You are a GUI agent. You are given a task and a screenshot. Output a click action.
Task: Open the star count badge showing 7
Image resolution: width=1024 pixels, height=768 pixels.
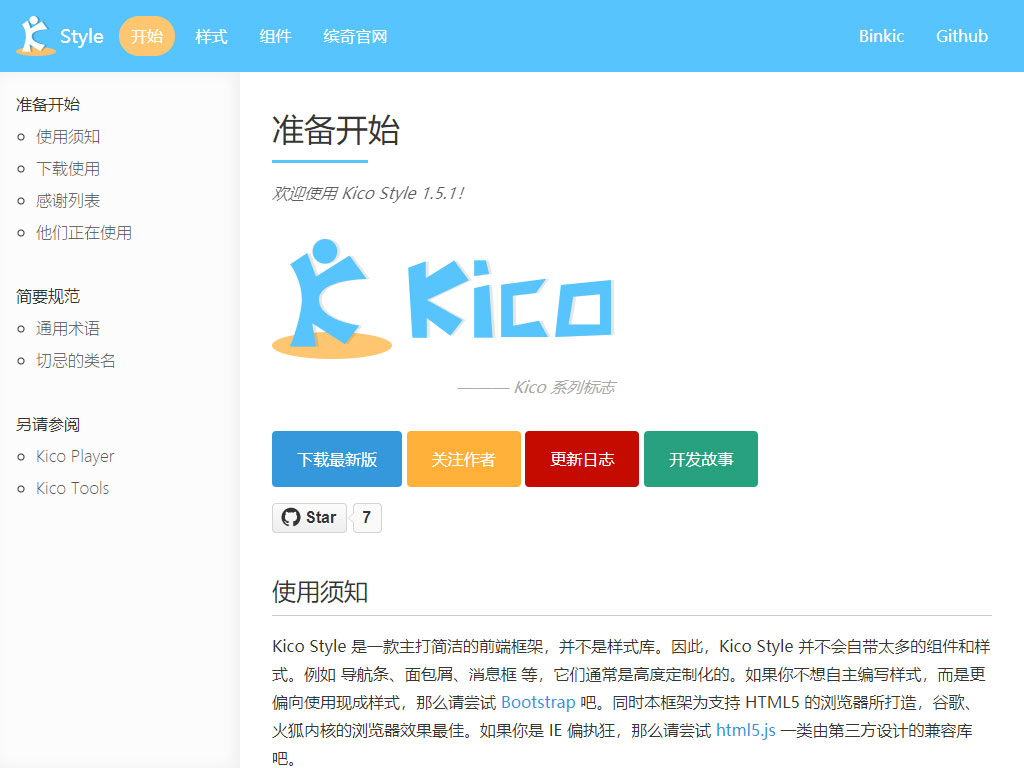coord(367,517)
